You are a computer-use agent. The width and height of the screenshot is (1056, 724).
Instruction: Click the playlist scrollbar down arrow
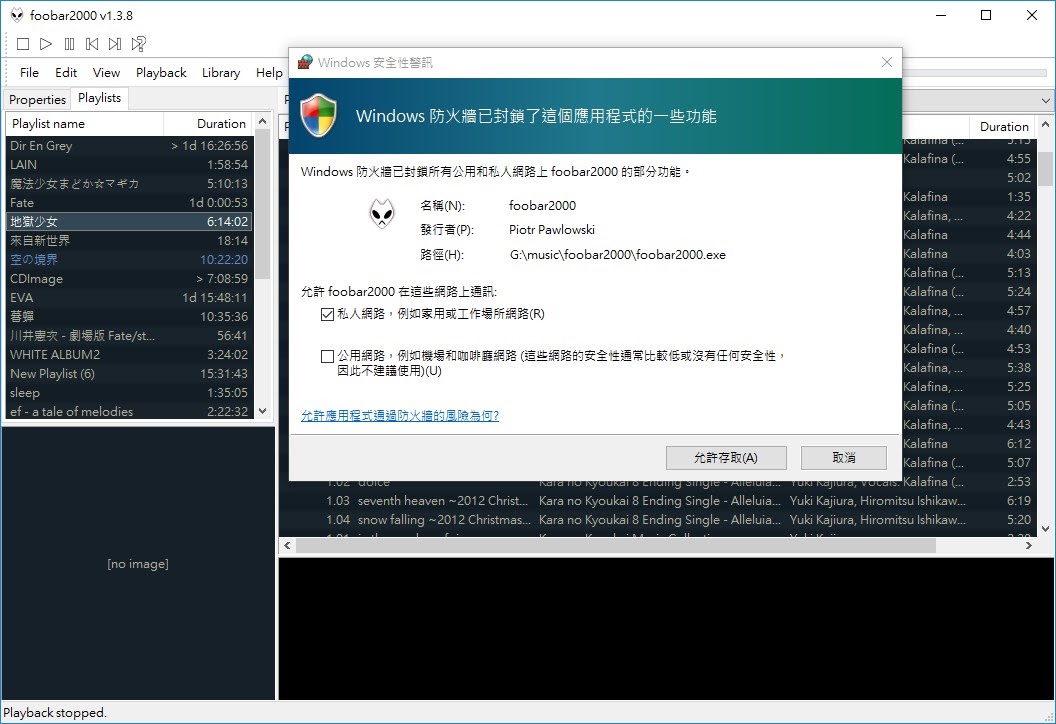(x=262, y=411)
